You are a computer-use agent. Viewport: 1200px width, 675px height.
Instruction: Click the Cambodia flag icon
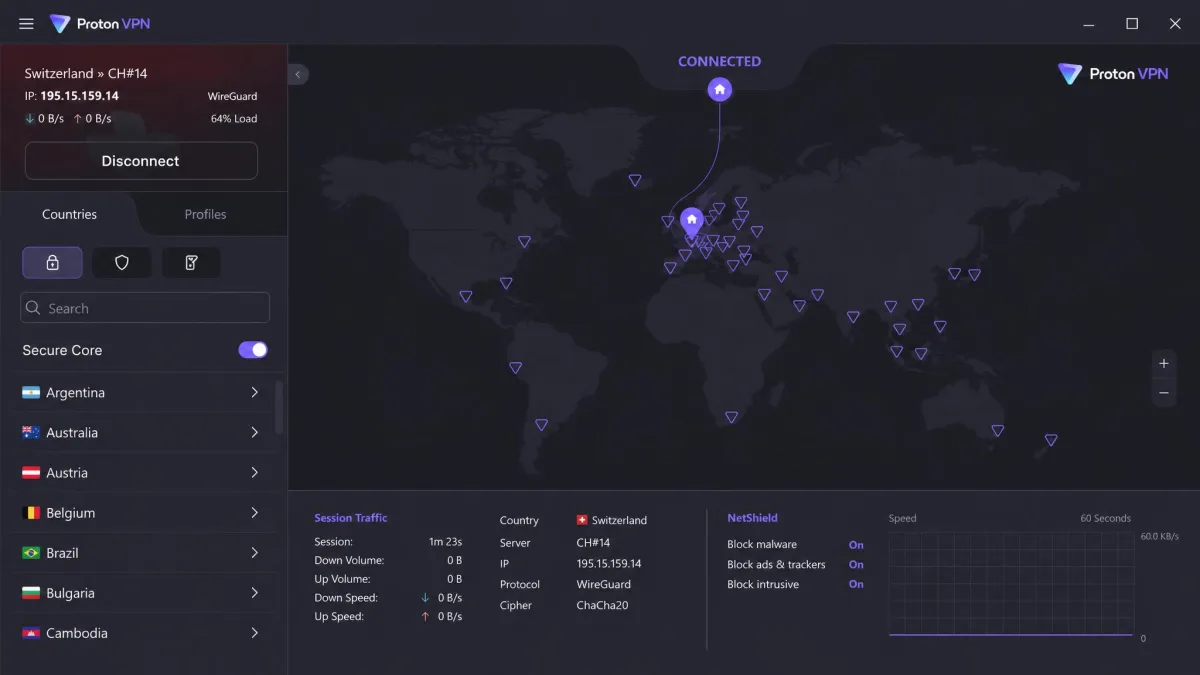31,633
